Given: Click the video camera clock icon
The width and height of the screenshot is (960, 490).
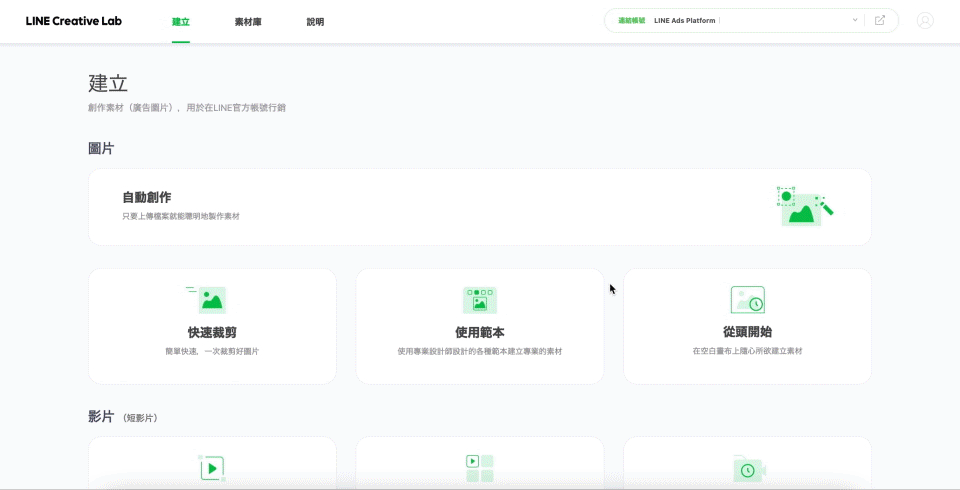Looking at the screenshot, I should [748, 469].
